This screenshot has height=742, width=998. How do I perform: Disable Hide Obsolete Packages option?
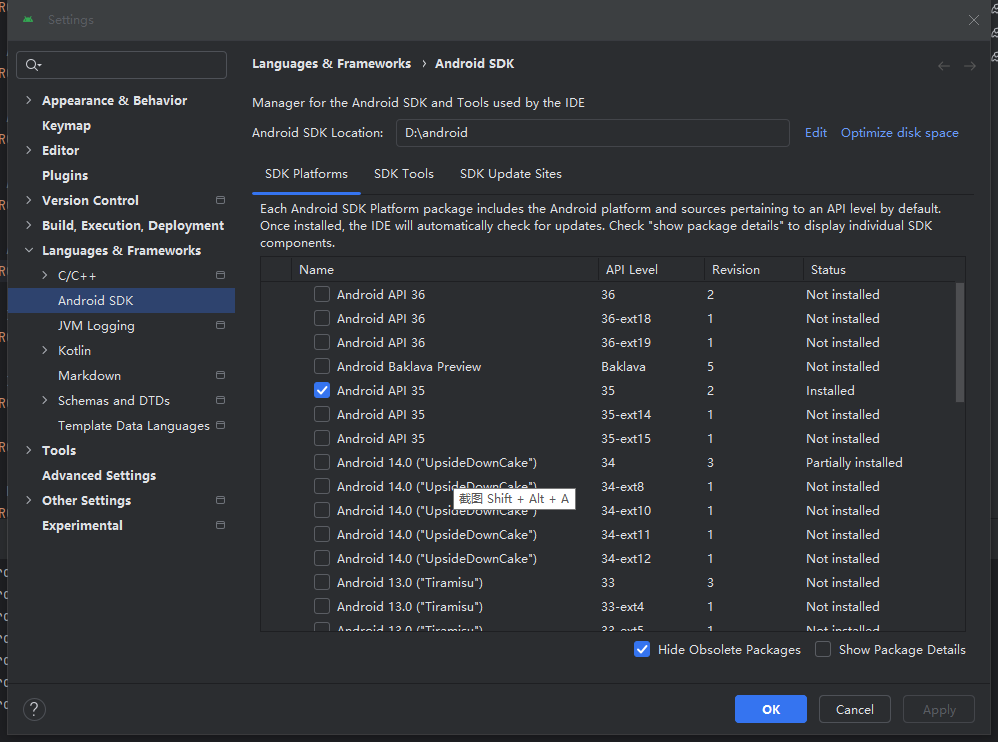(x=642, y=650)
